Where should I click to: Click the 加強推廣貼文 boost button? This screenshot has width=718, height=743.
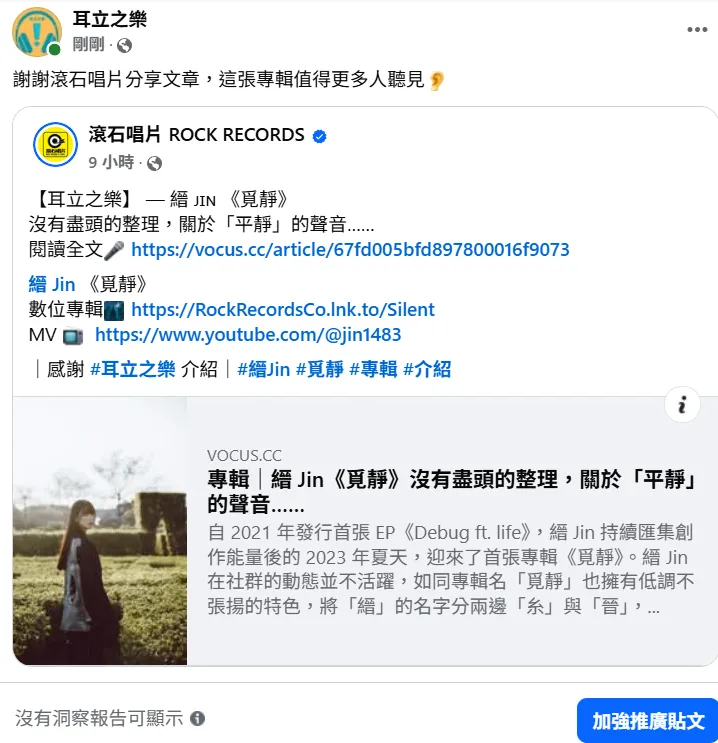point(647,720)
